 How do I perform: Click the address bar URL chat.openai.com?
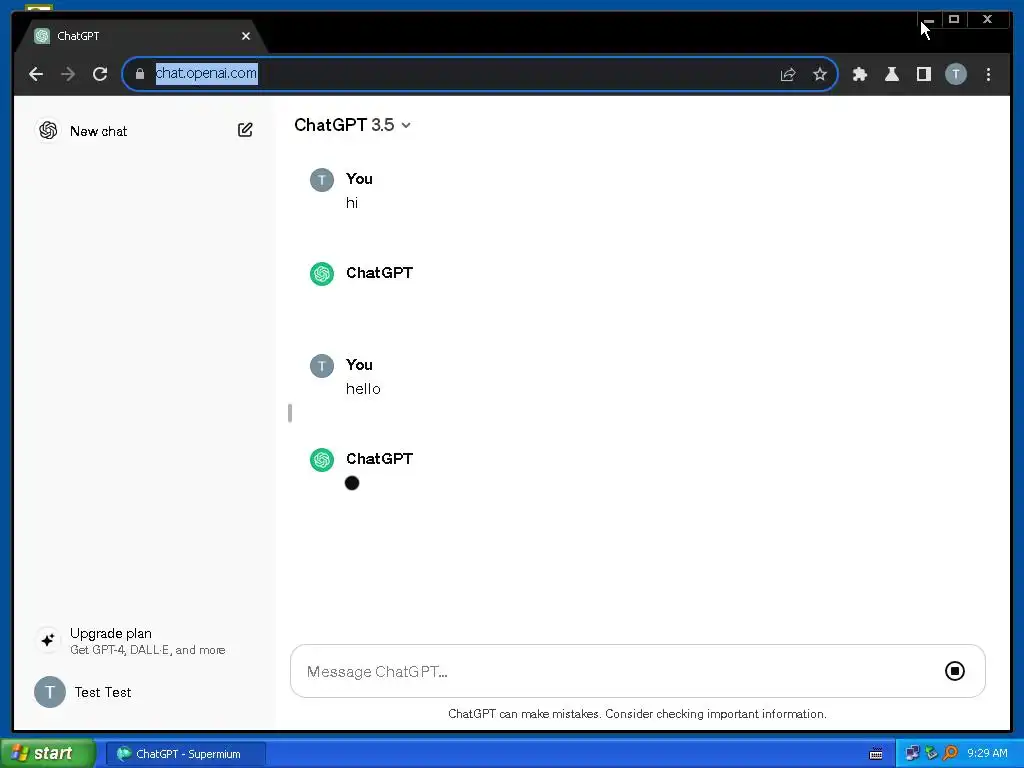click(x=206, y=73)
